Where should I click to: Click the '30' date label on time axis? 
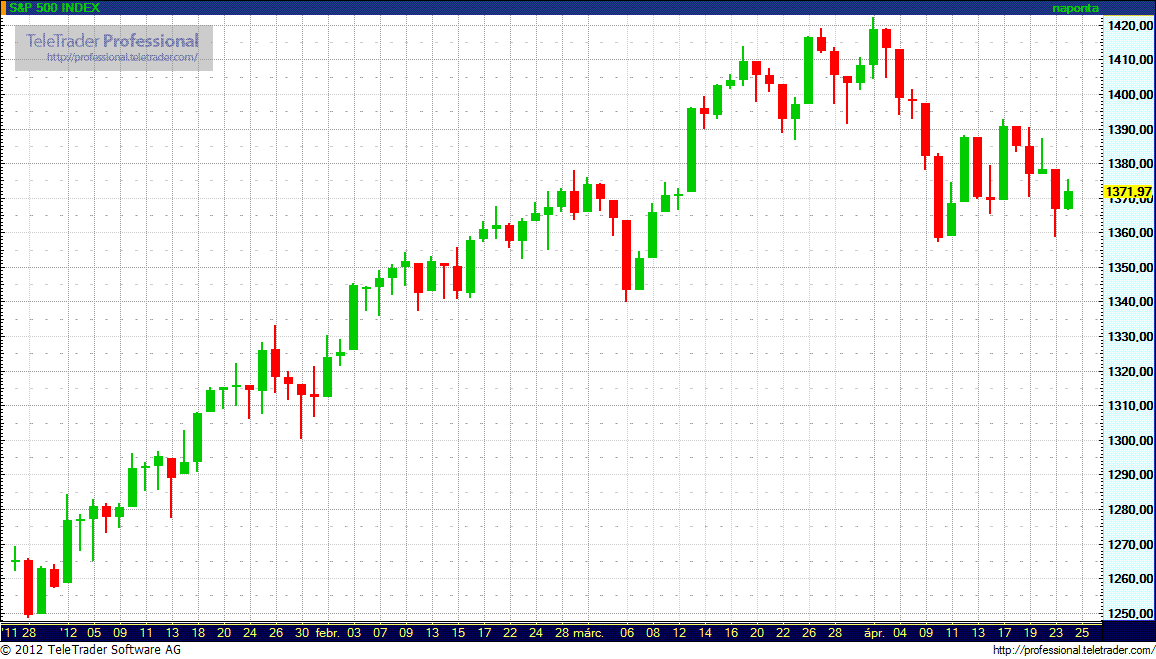(302, 632)
